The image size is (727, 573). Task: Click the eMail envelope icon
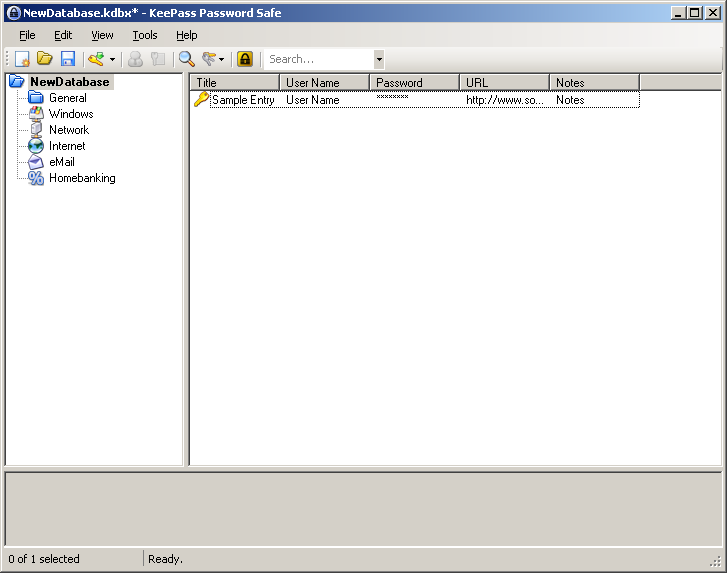pyautogui.click(x=36, y=162)
